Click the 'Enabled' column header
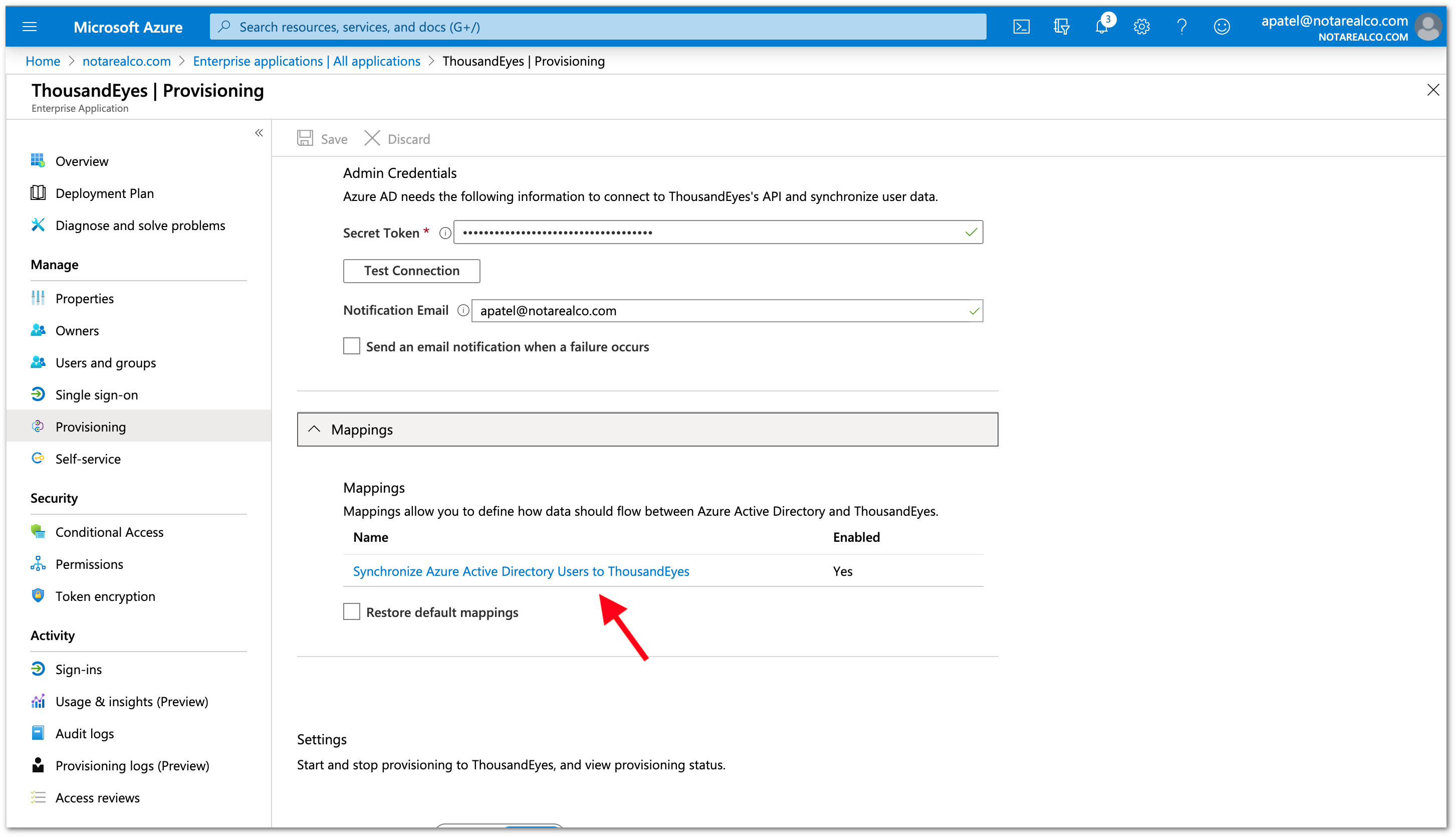 pos(856,537)
